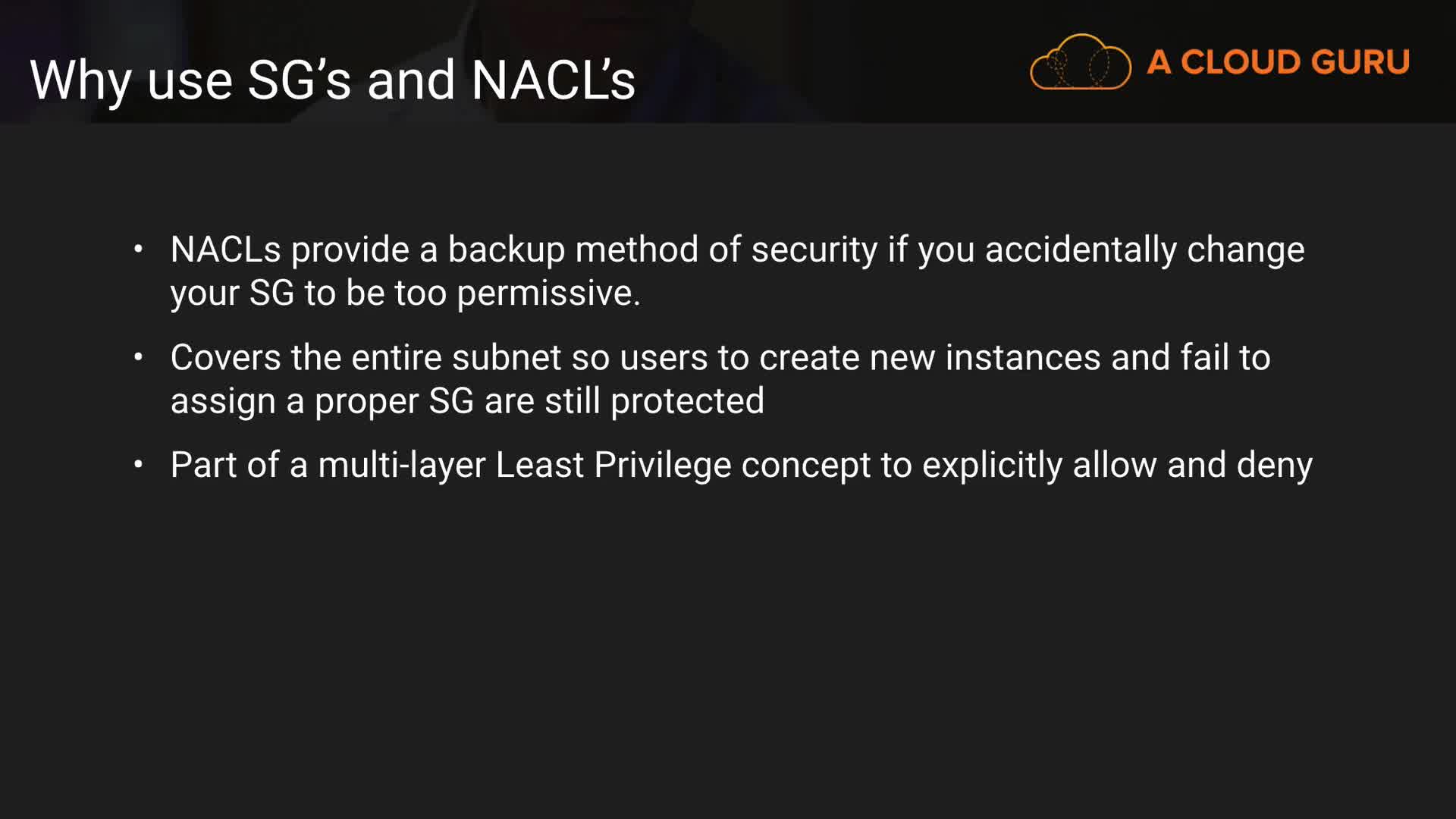The image size is (1456, 819).
Task: Click the word "protected" in second bullet
Action: click(687, 400)
